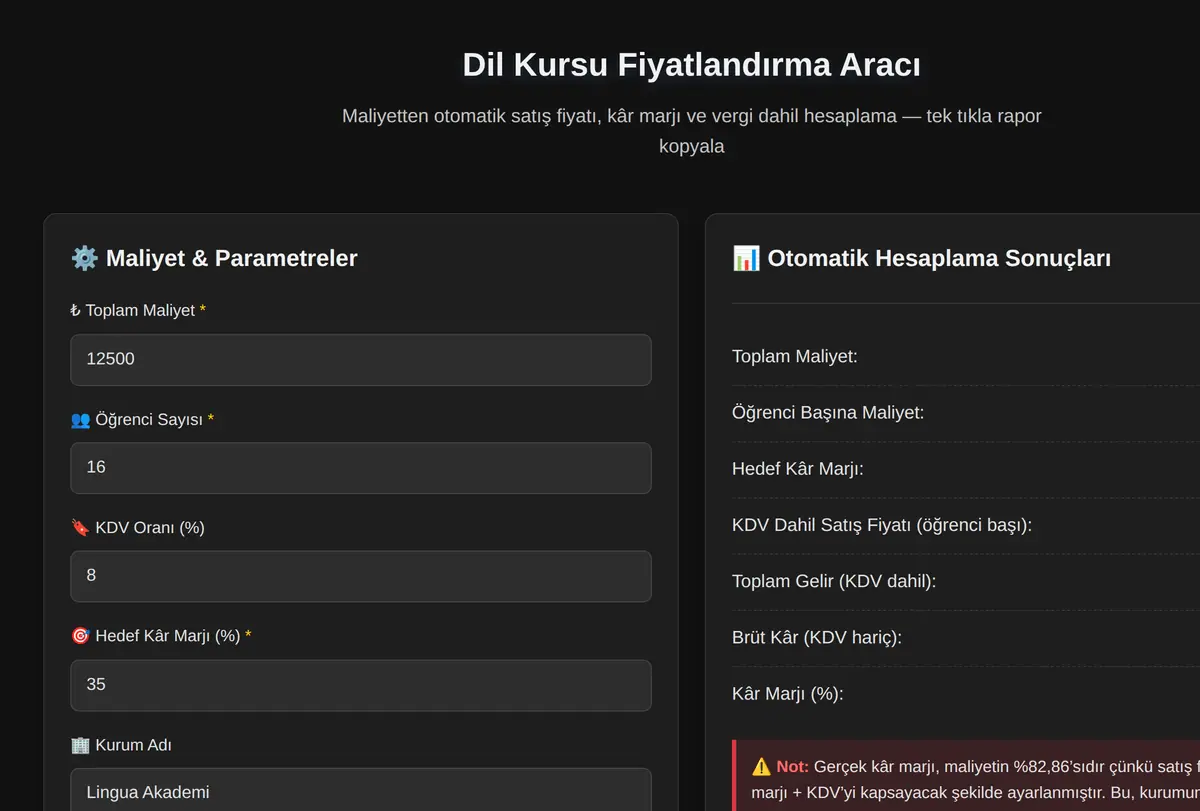Screen dimensions: 1200x811
Task: Click the Toplam Maliyet input field
Action: pyautogui.click(x=361, y=360)
